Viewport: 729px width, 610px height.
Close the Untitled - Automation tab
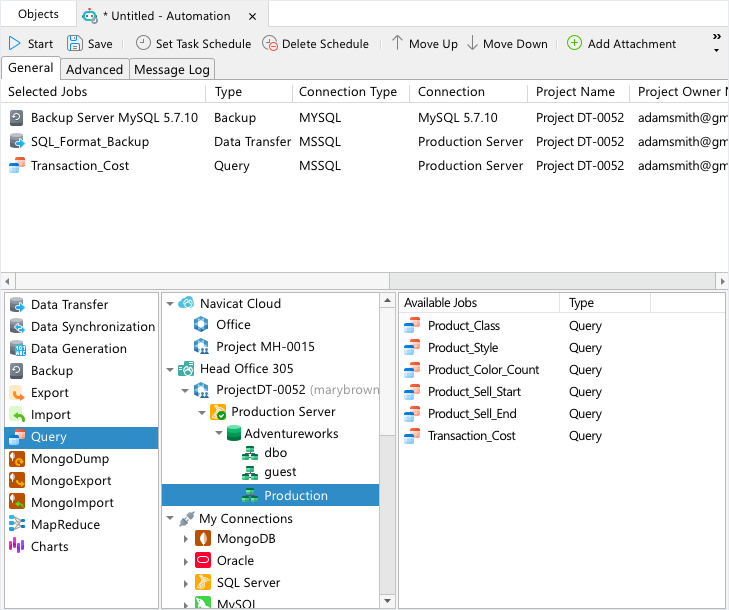pyautogui.click(x=252, y=16)
